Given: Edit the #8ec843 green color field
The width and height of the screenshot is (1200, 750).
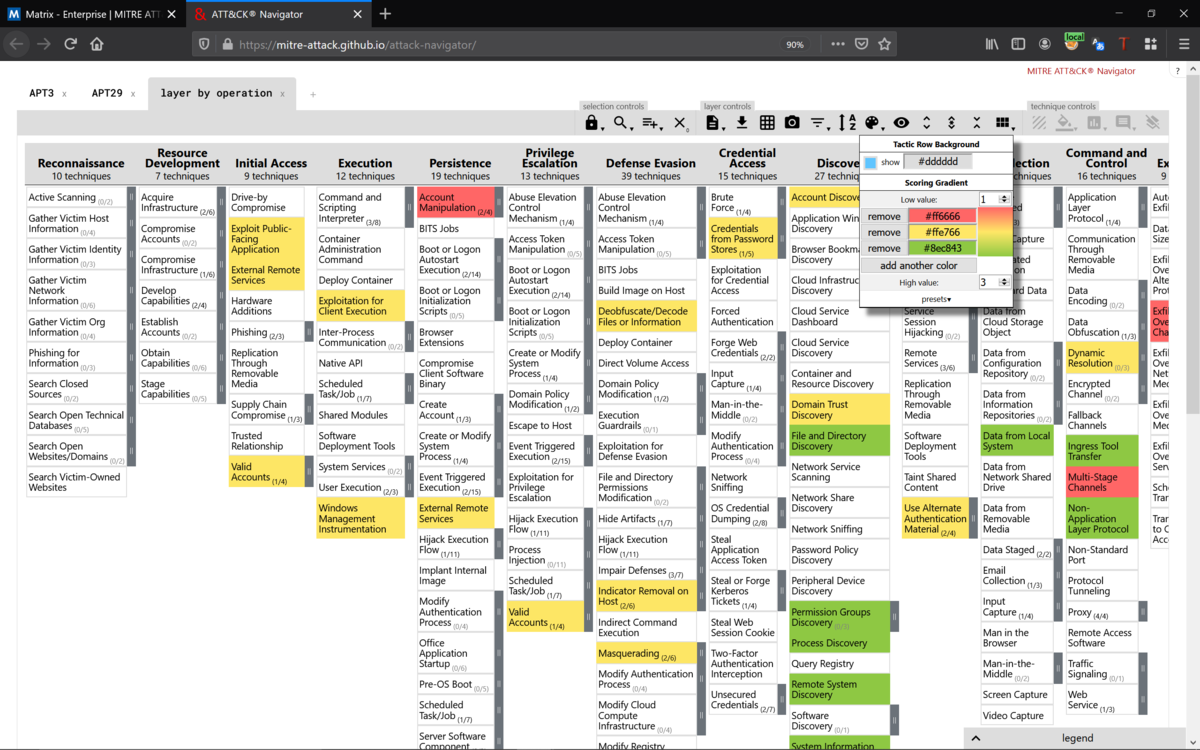Looking at the screenshot, I should 942,248.
